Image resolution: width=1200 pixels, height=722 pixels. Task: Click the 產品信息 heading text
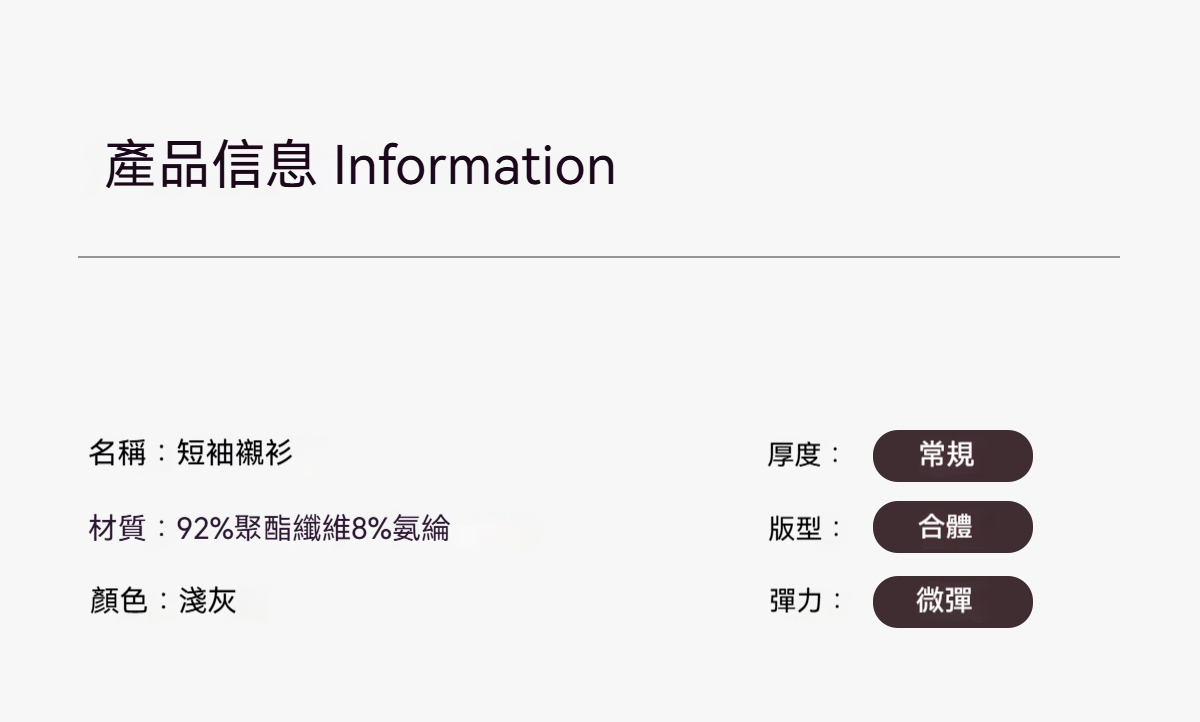point(211,166)
